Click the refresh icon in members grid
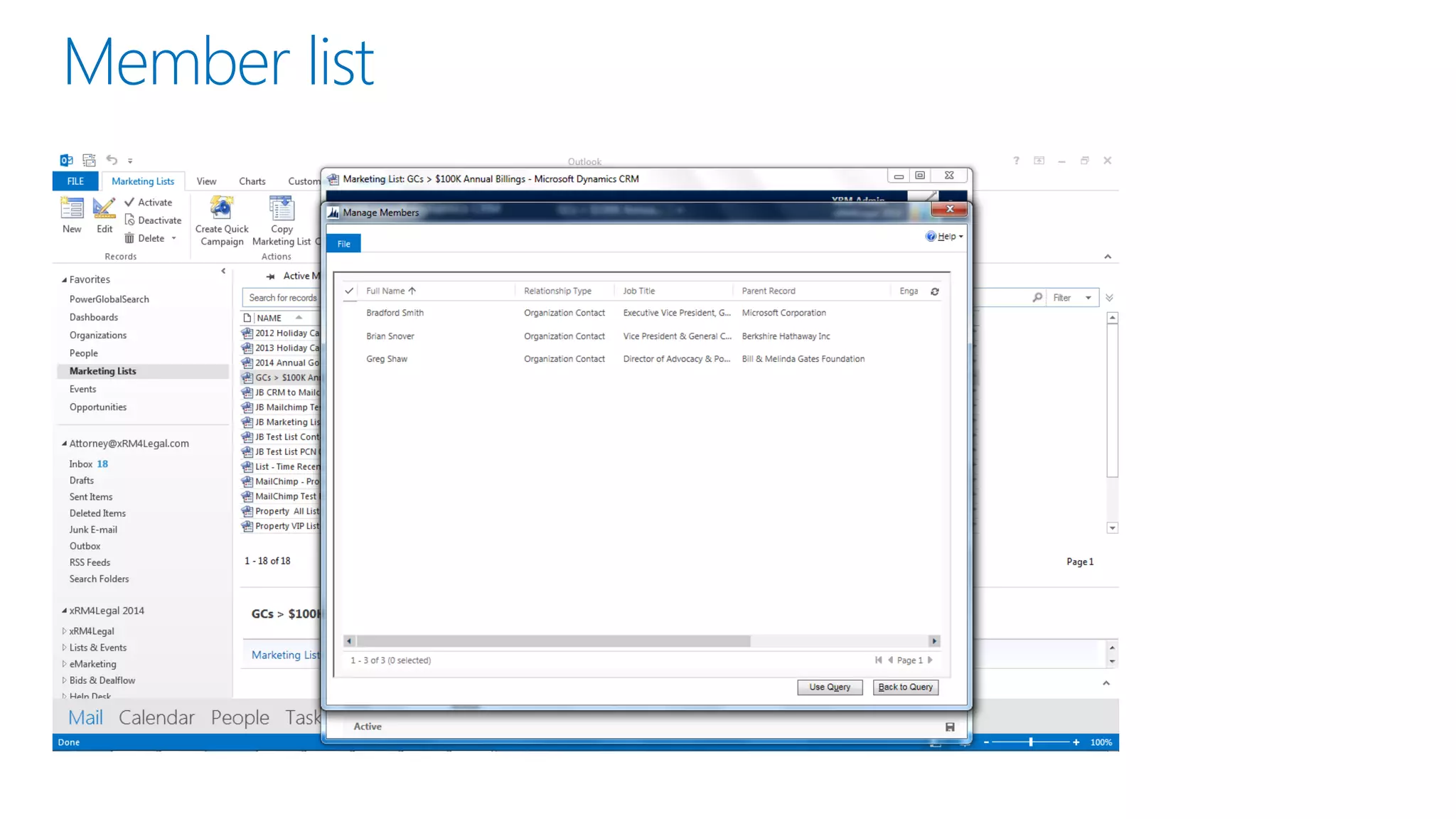Viewport: 1456px width, 819px height. tap(935, 291)
